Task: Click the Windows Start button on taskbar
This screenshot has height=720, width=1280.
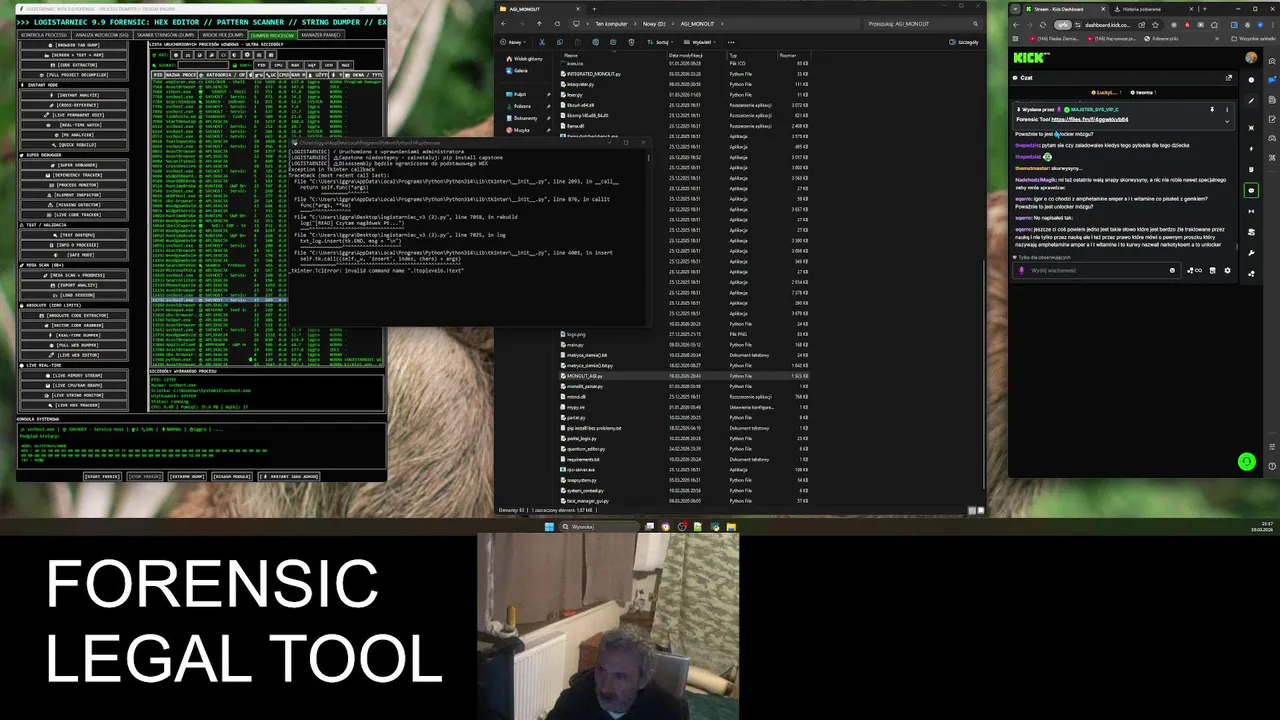Action: tap(549, 527)
